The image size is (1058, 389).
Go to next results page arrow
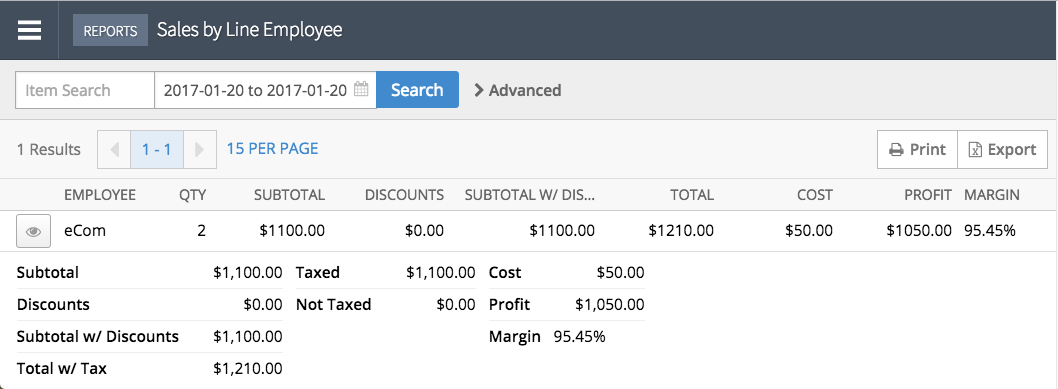199,149
